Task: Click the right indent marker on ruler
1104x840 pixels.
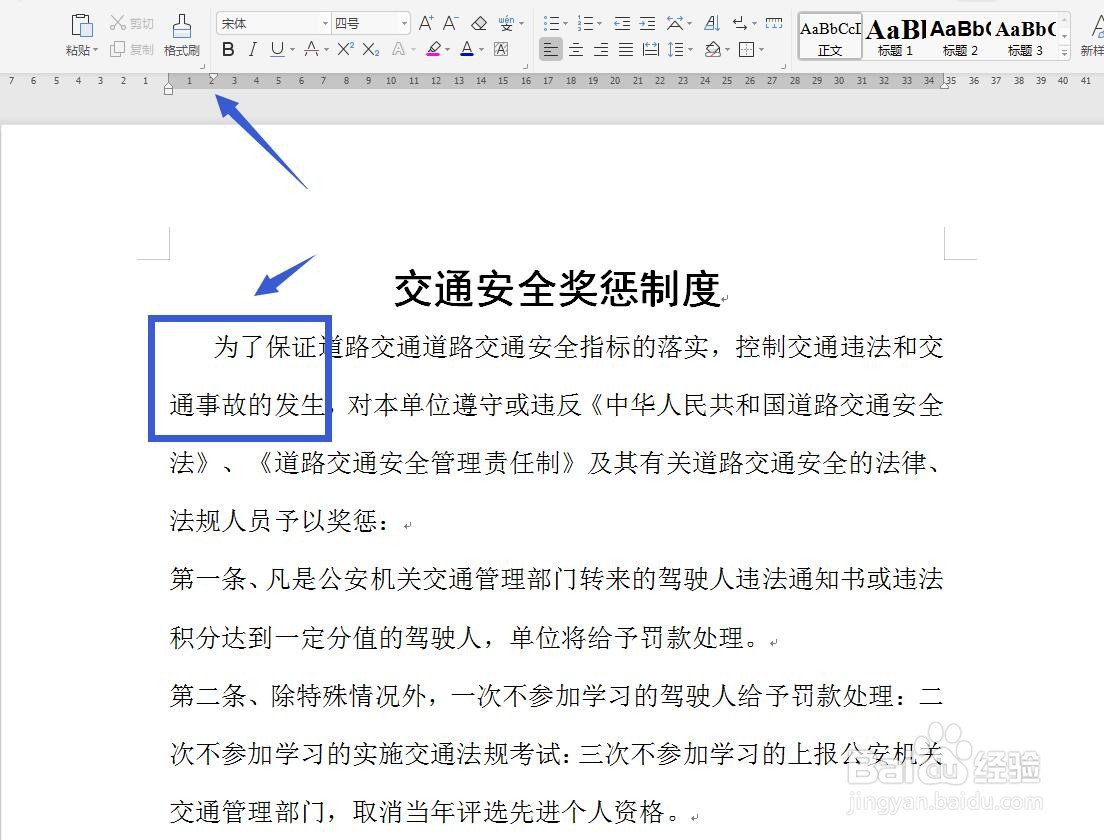Action: point(944,83)
